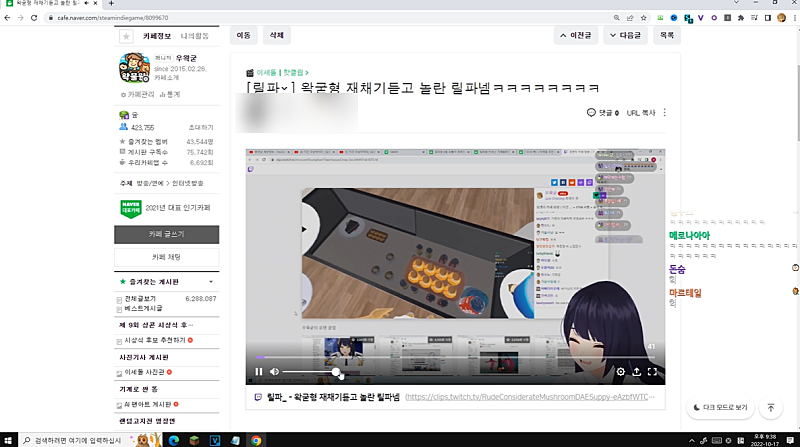This screenshot has height=447, width=800.
Task: Open the 나의활동 tab
Action: (194, 36)
